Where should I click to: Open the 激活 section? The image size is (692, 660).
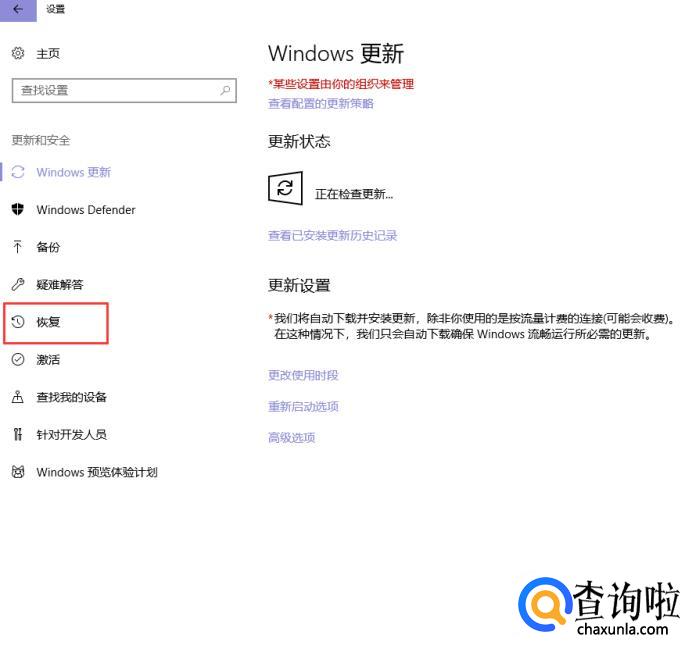click(48, 359)
